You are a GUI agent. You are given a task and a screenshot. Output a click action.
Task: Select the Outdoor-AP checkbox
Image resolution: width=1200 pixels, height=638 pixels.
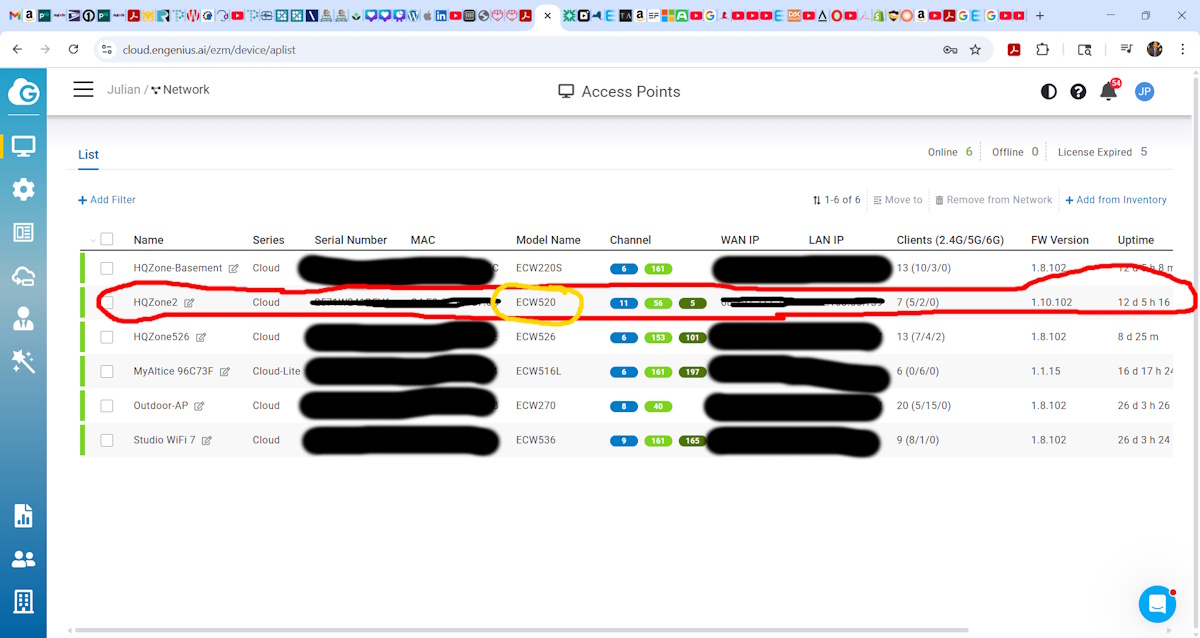point(107,406)
